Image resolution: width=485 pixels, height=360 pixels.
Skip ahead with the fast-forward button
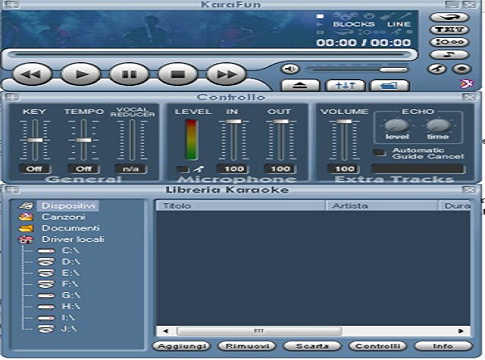click(226, 74)
